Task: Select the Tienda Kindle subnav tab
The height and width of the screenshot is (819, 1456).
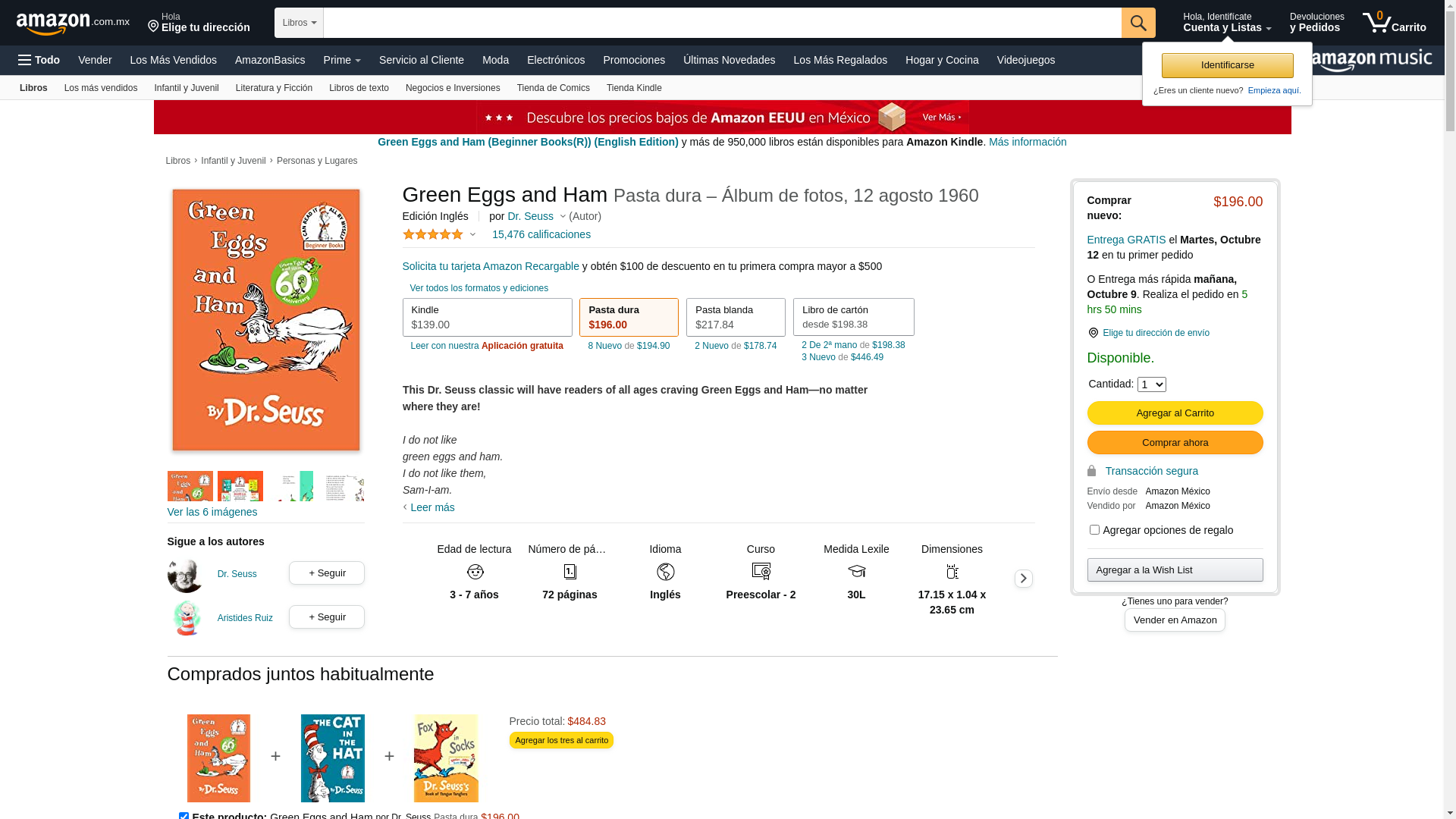Action: 634,88
